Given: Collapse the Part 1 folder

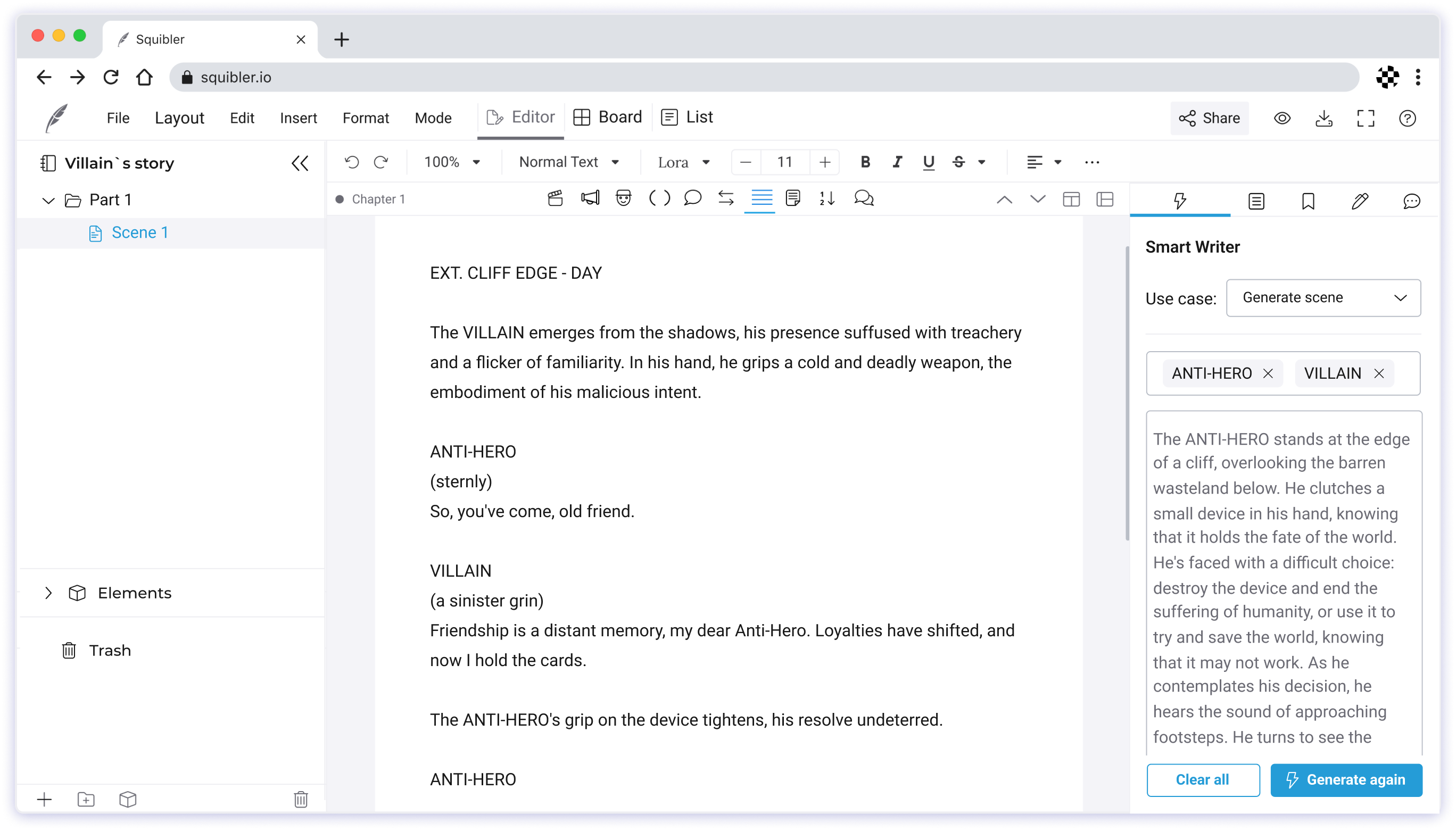Looking at the screenshot, I should pyautogui.click(x=48, y=199).
